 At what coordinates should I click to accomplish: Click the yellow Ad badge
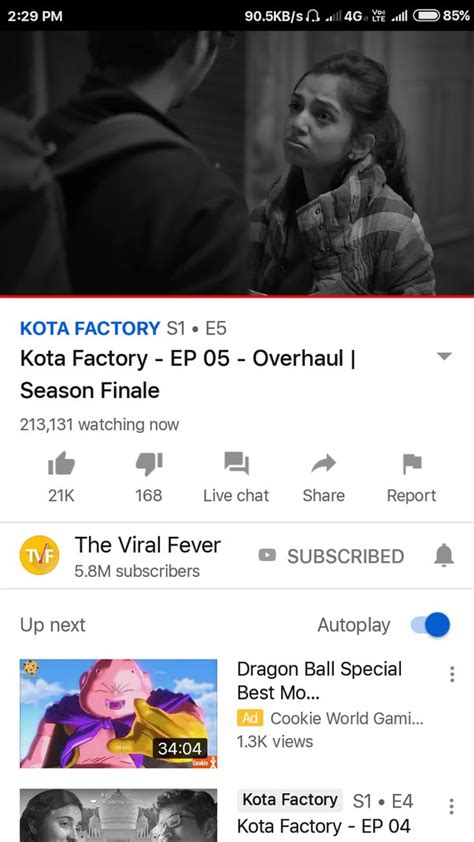pyautogui.click(x=250, y=718)
